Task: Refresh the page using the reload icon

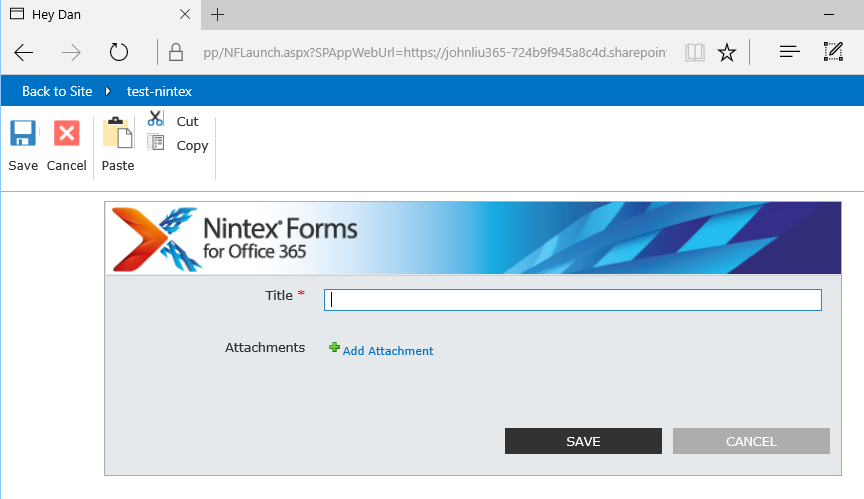Action: pos(119,52)
